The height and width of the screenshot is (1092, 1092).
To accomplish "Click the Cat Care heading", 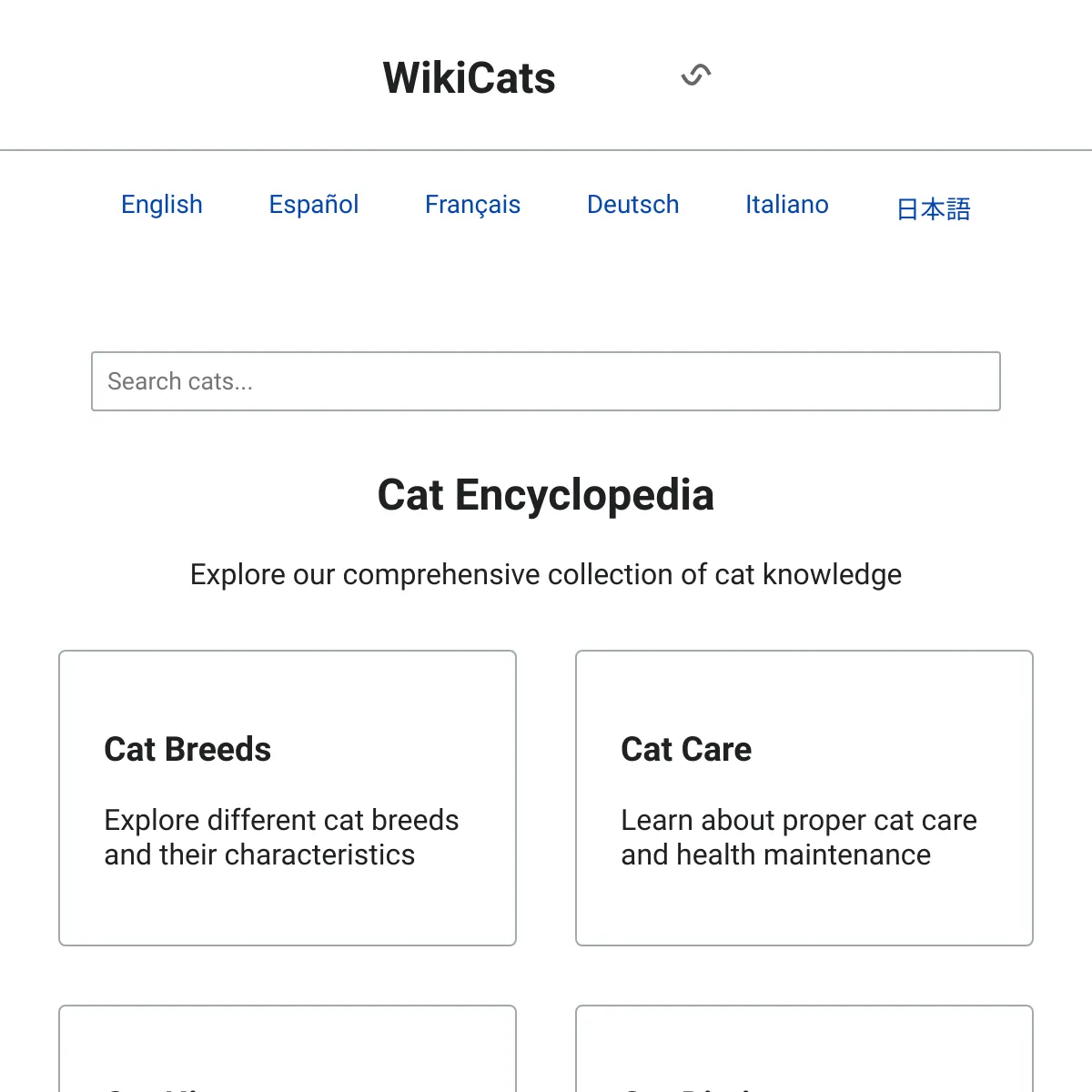I will tap(686, 750).
